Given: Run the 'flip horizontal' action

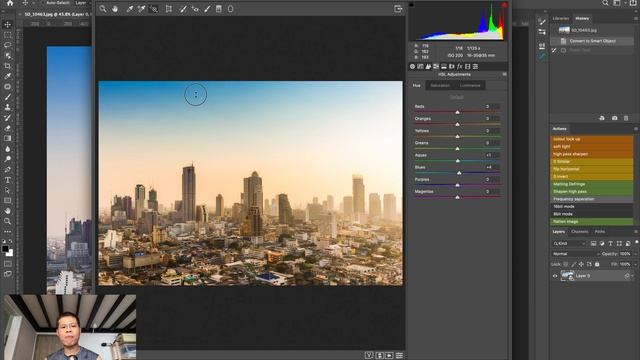Looking at the screenshot, I should 591,169.
